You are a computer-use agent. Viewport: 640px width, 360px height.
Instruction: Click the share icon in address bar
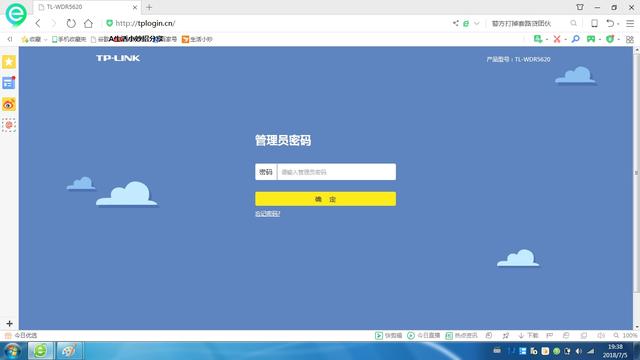pyautogui.click(x=456, y=23)
